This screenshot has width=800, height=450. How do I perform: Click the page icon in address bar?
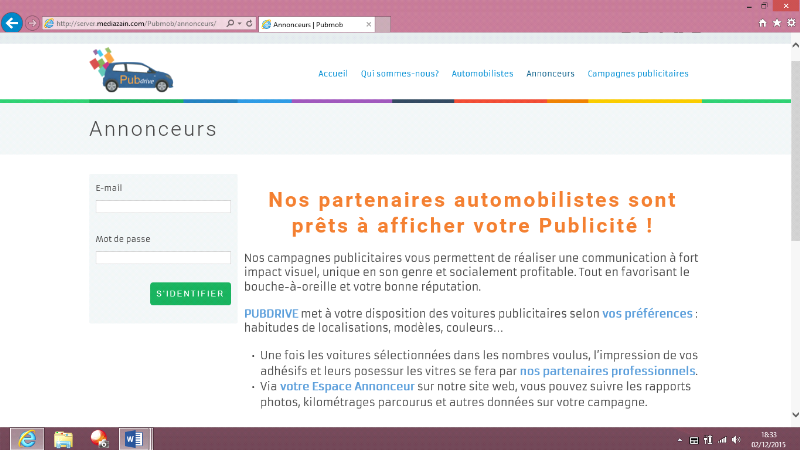click(49, 23)
